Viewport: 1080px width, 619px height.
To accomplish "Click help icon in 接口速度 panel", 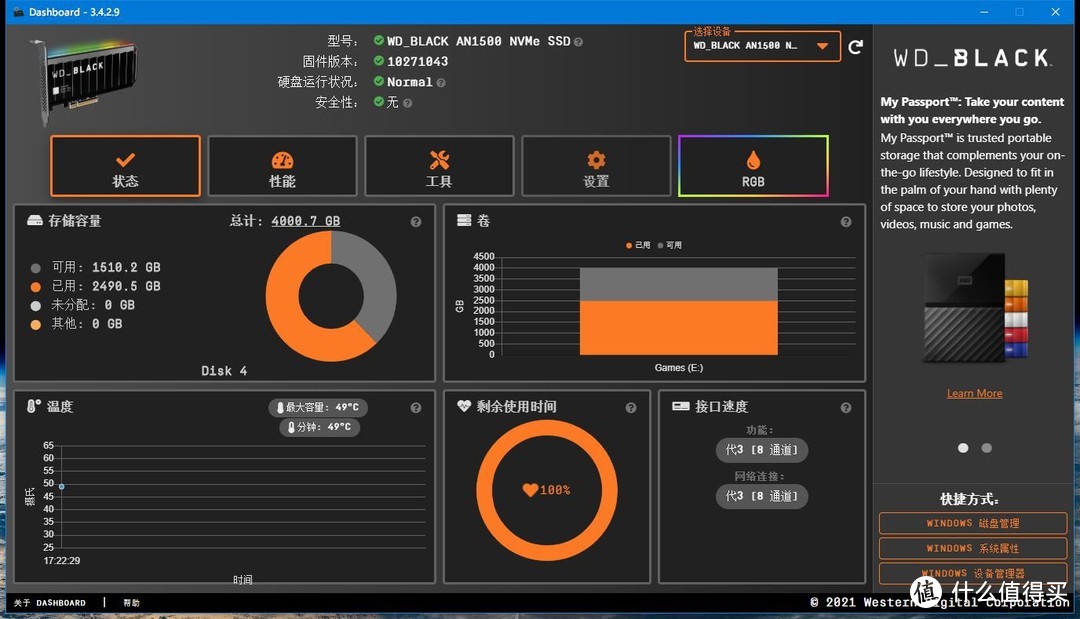I will (846, 408).
